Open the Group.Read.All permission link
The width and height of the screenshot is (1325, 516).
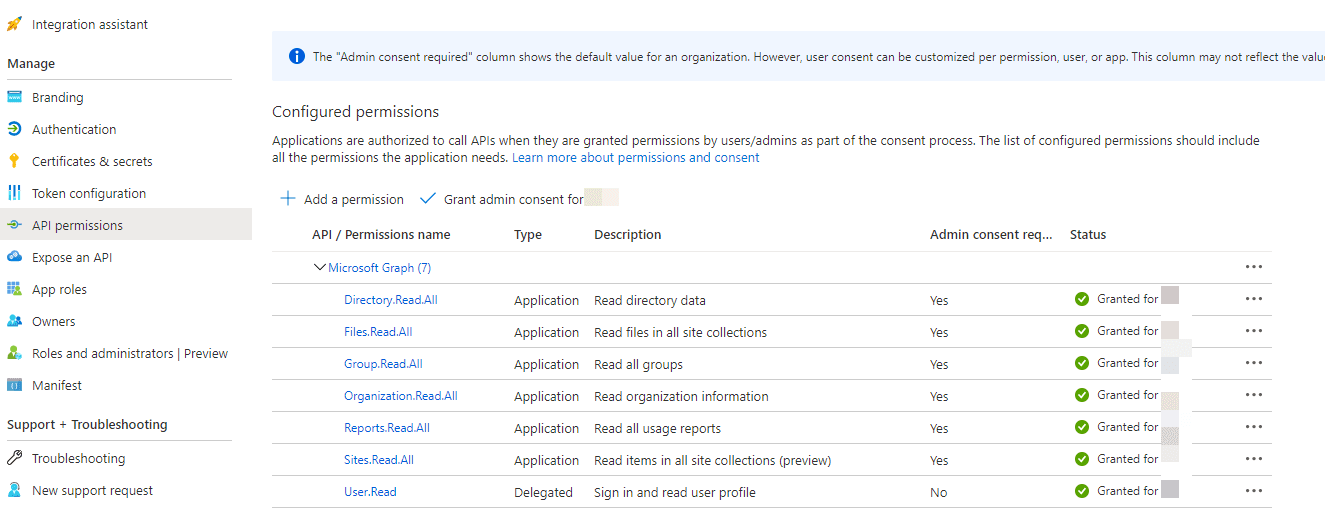[x=383, y=364]
